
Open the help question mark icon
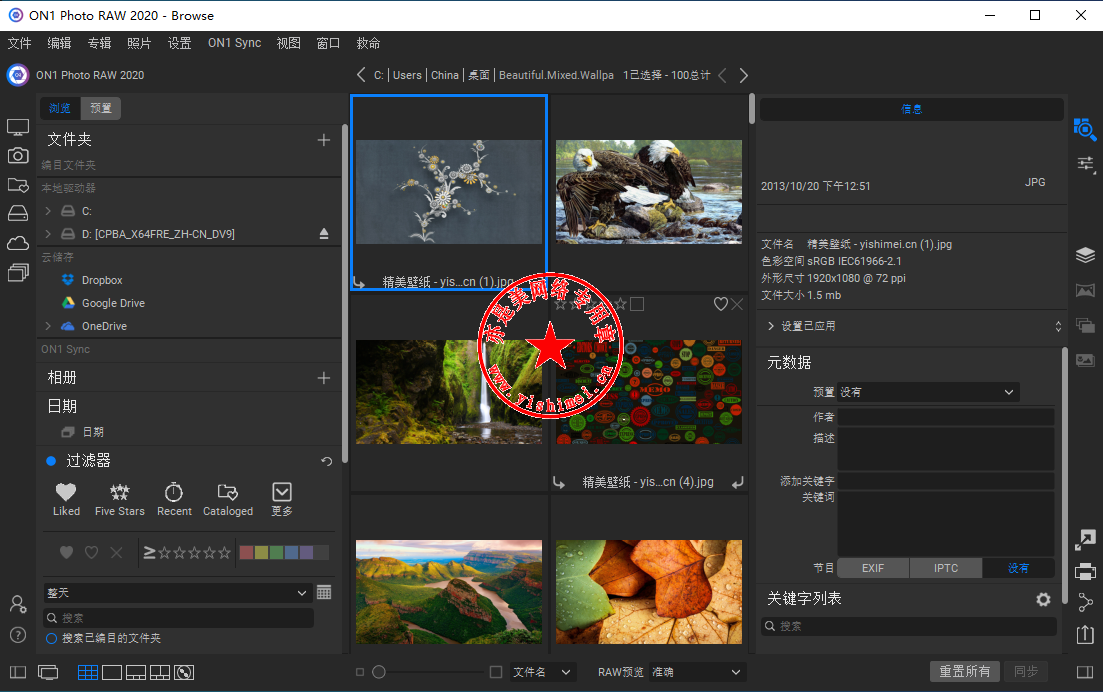click(18, 635)
